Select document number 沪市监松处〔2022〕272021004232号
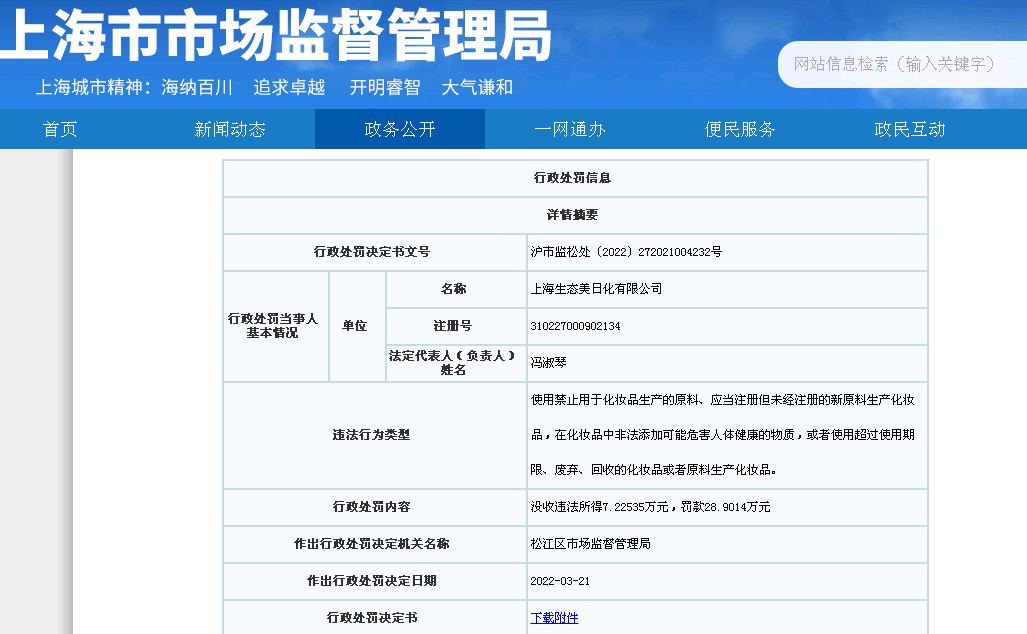Viewport: 1027px width, 634px height. pyautogui.click(x=626, y=252)
